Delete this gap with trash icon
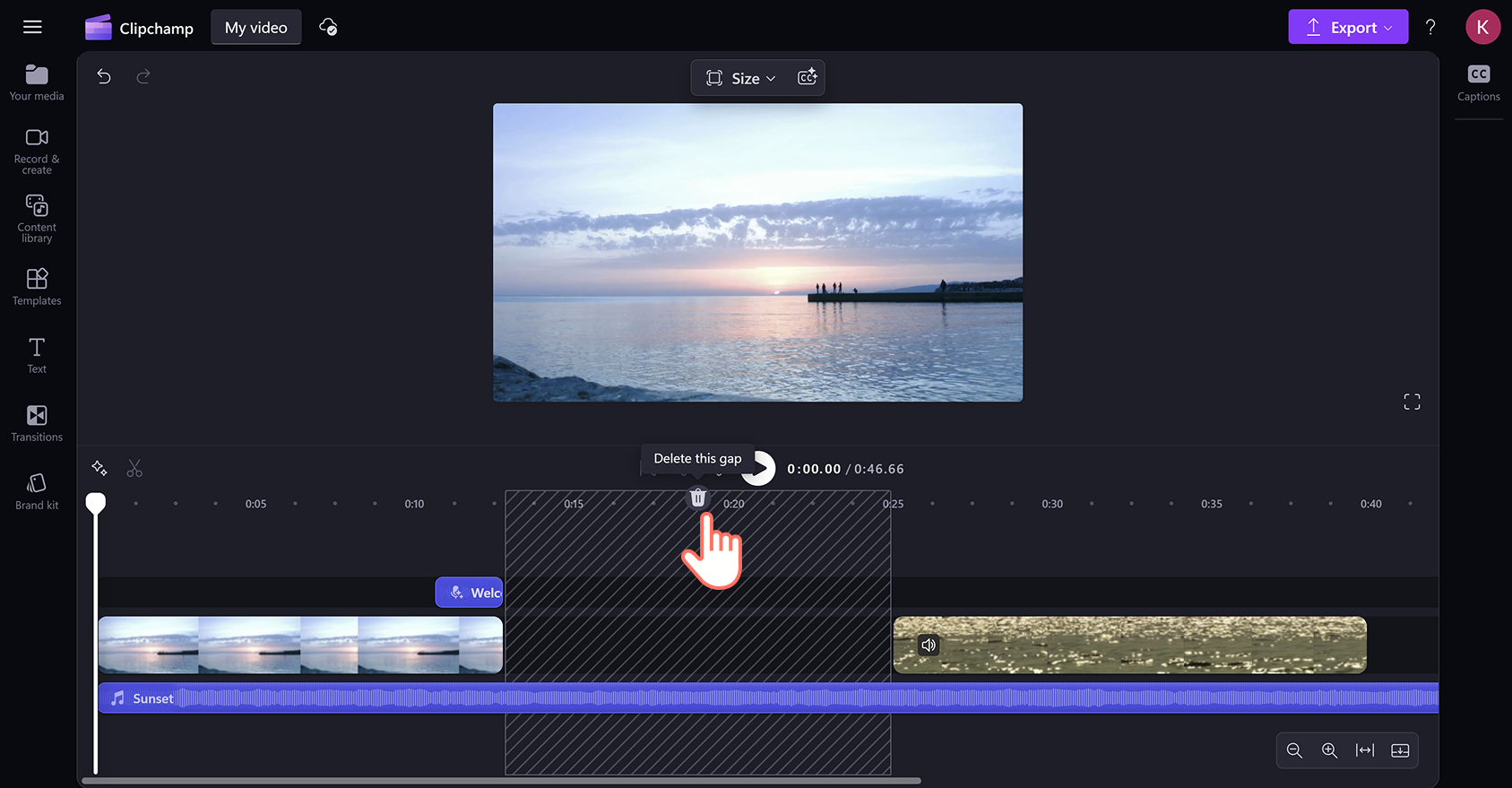Screen dimensions: 1512x788 tap(698, 498)
